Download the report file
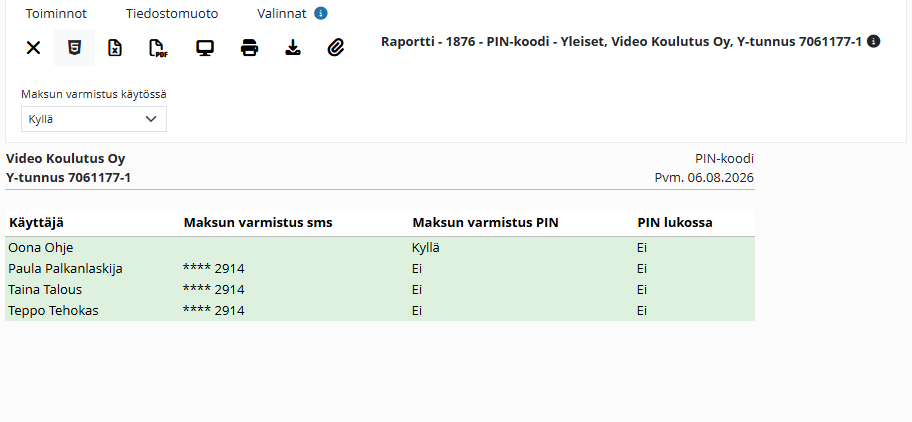Image resolution: width=912 pixels, height=422 pixels. pos(293,48)
